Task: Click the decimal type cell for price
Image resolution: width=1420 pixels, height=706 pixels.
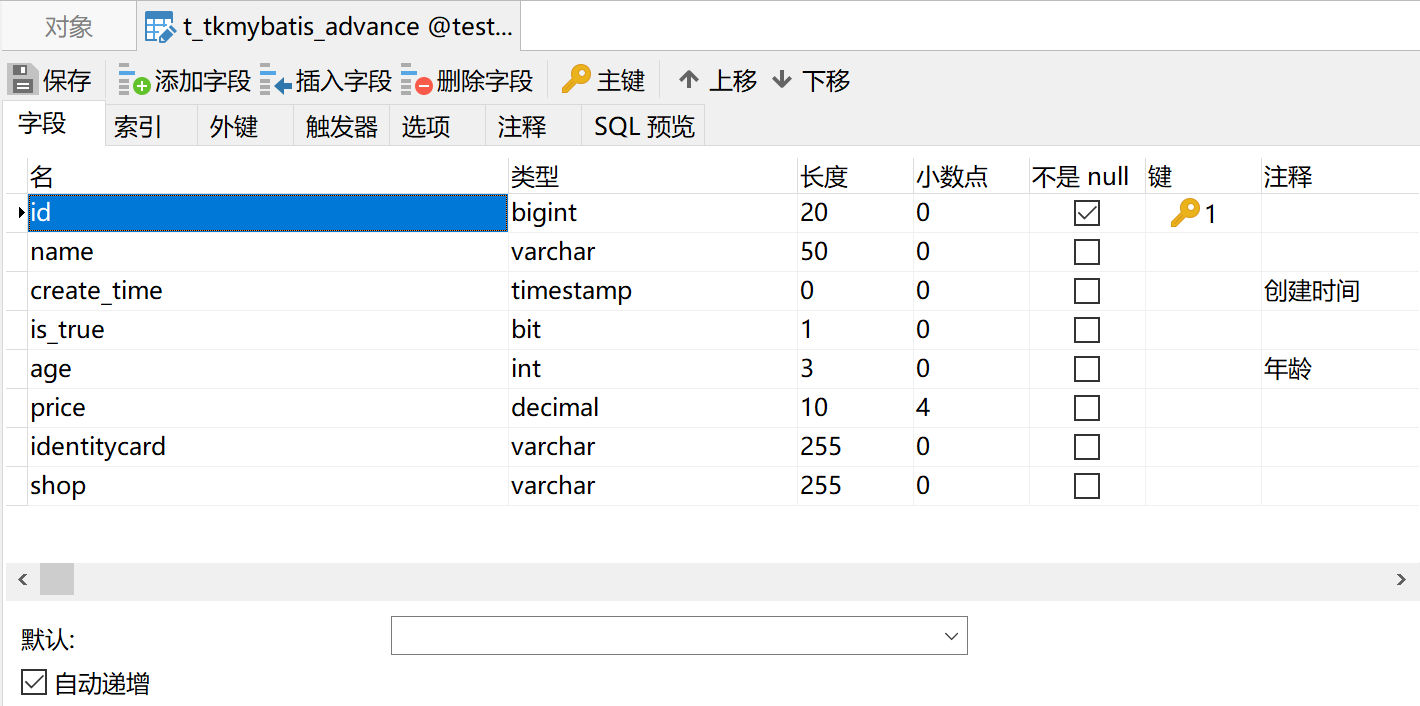Action: 653,408
